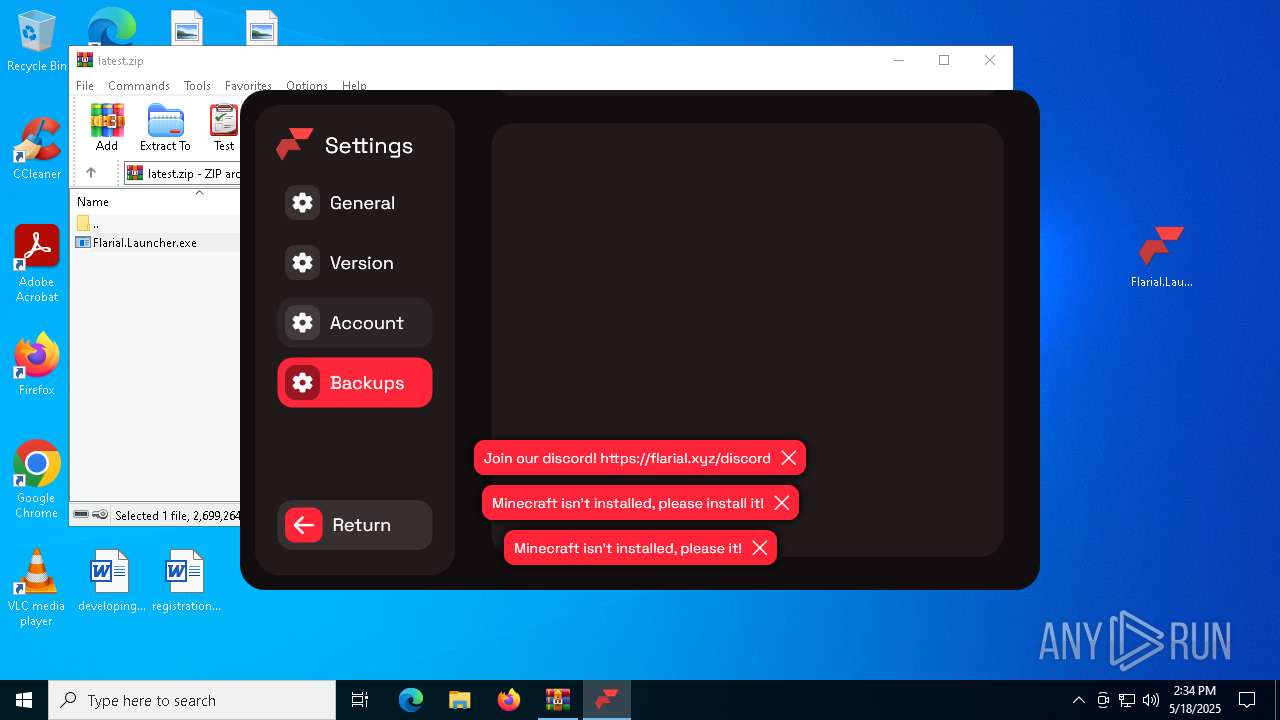Select the 'developing...' Word document icon
1280x720 pixels.
(111, 581)
